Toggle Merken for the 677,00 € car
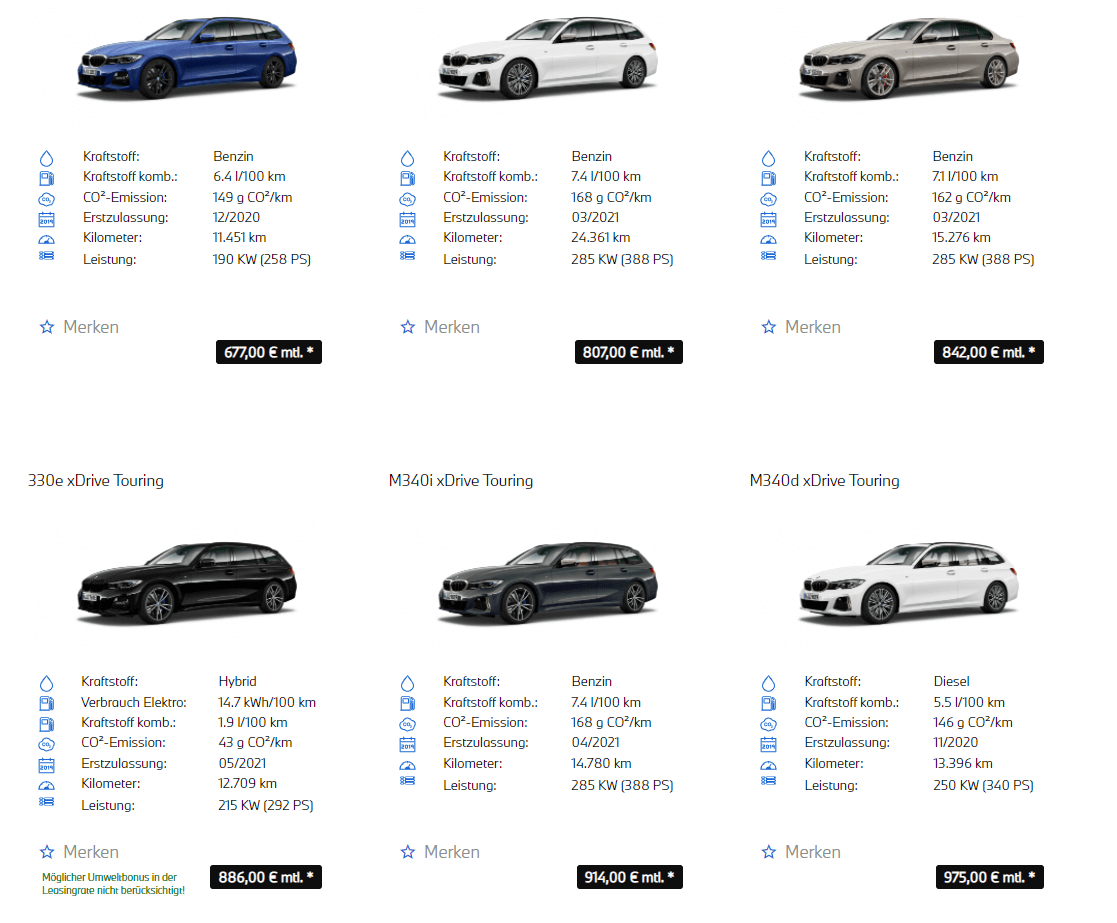 tap(79, 327)
